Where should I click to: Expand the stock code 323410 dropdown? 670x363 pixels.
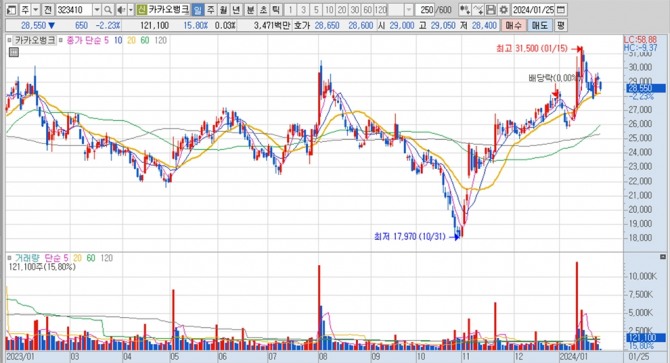[97, 9]
